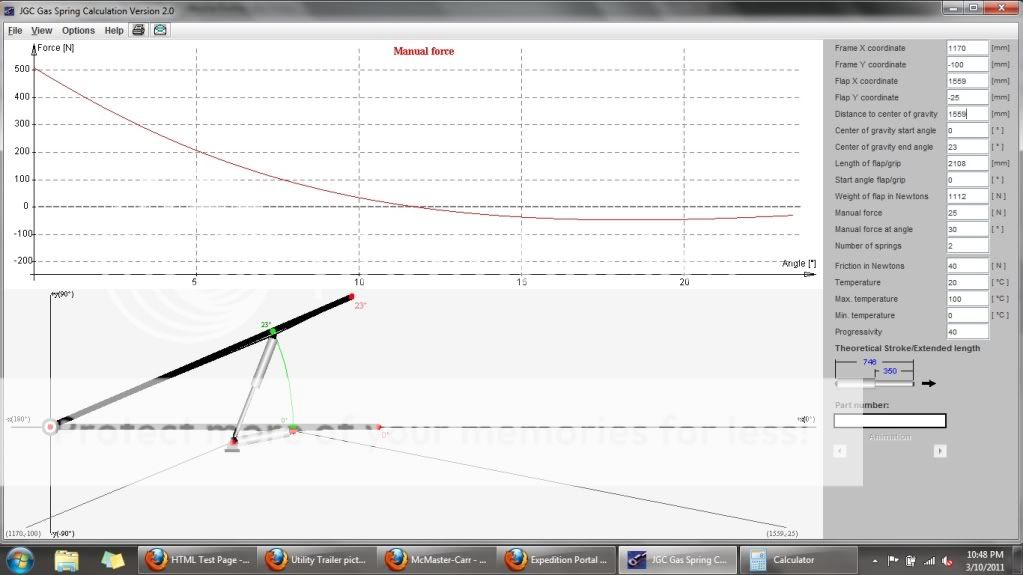1023x575 pixels.
Task: Open Windows Explorer from the taskbar
Action: [67, 560]
